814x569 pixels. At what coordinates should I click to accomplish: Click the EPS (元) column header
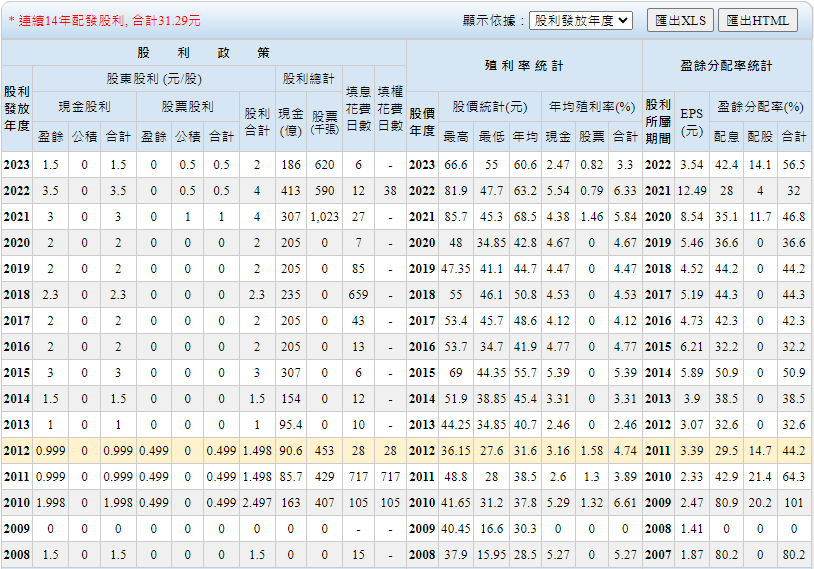(x=691, y=121)
